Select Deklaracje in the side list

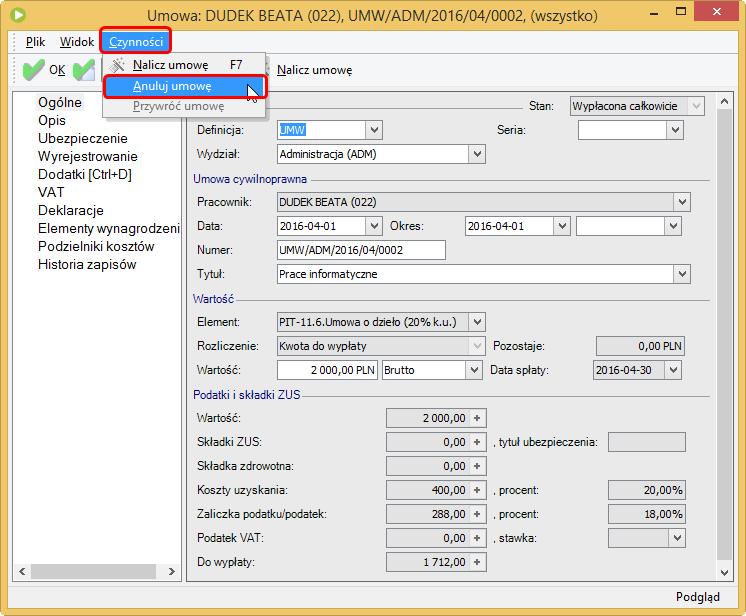pyautogui.click(x=71, y=210)
